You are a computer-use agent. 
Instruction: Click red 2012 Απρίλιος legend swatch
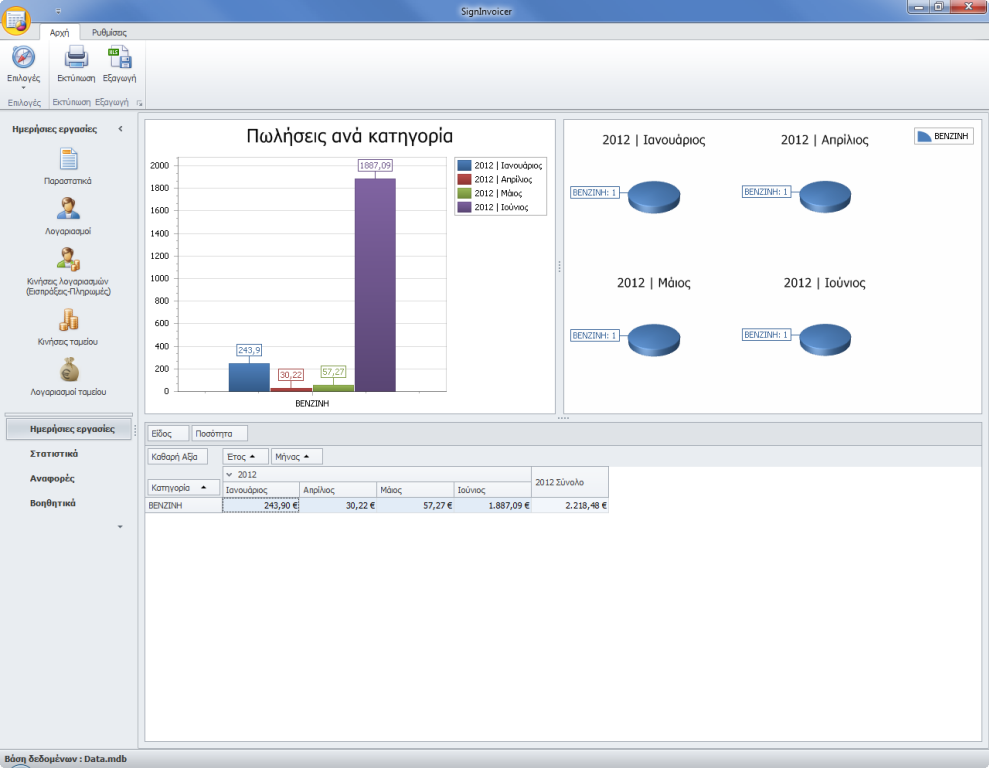tap(464, 179)
